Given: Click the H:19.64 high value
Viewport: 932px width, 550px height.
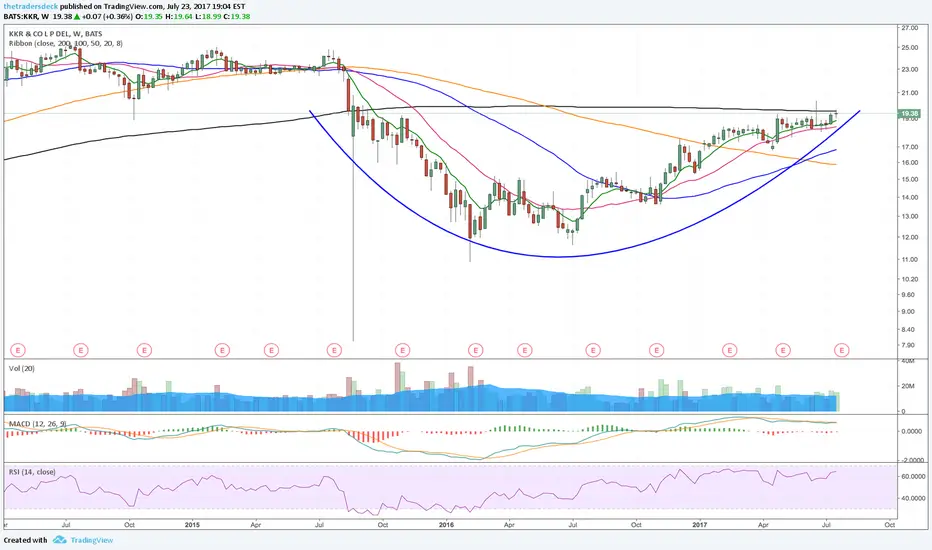Looking at the screenshot, I should pos(179,17).
